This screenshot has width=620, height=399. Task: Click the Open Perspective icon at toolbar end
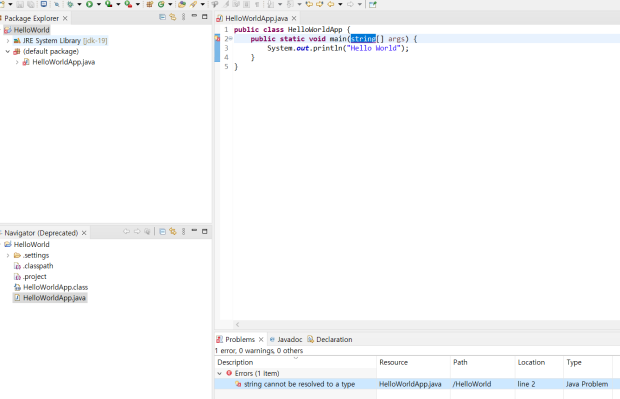372,4
